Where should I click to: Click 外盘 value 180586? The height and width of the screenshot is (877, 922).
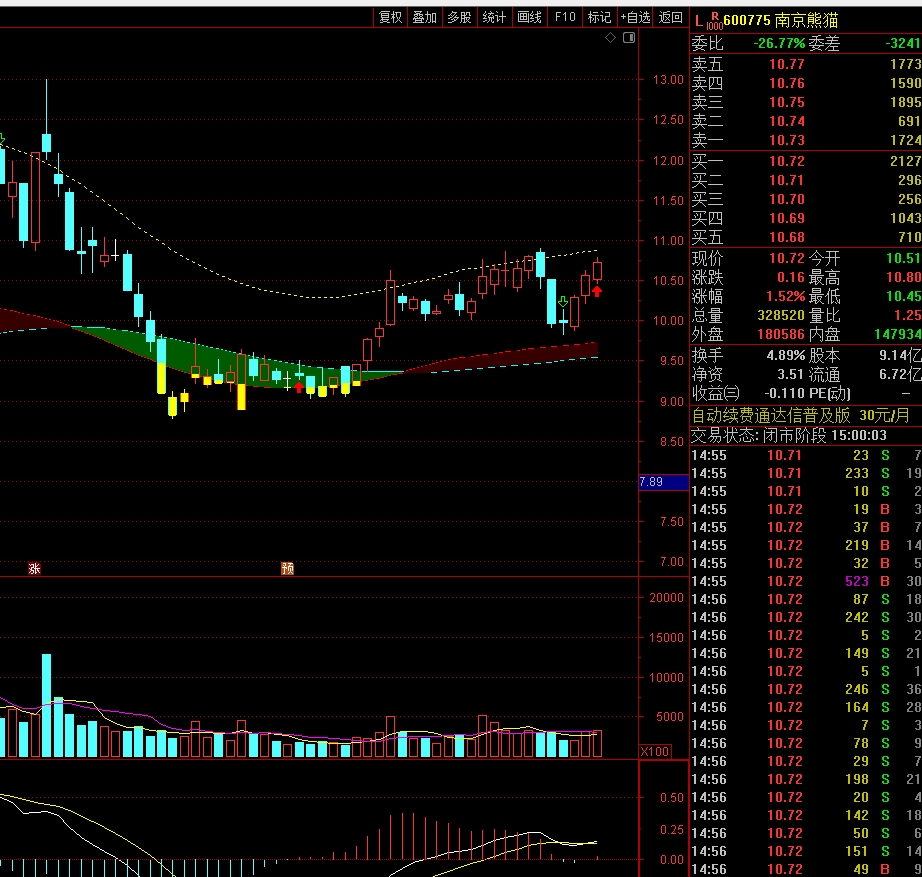click(x=780, y=334)
